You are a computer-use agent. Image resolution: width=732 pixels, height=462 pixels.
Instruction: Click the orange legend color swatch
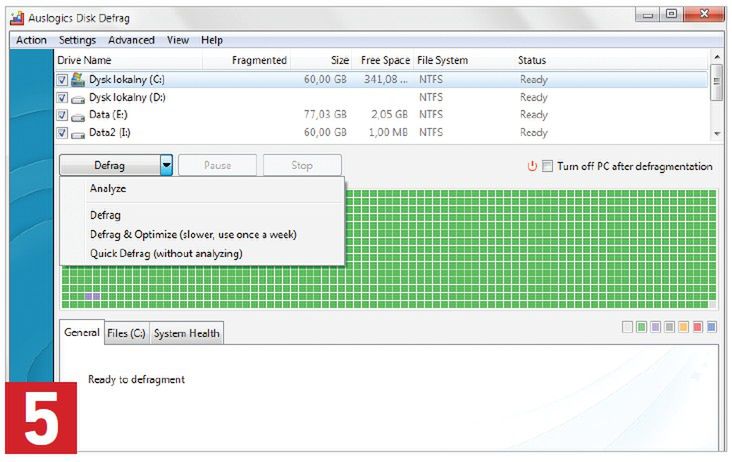click(683, 327)
